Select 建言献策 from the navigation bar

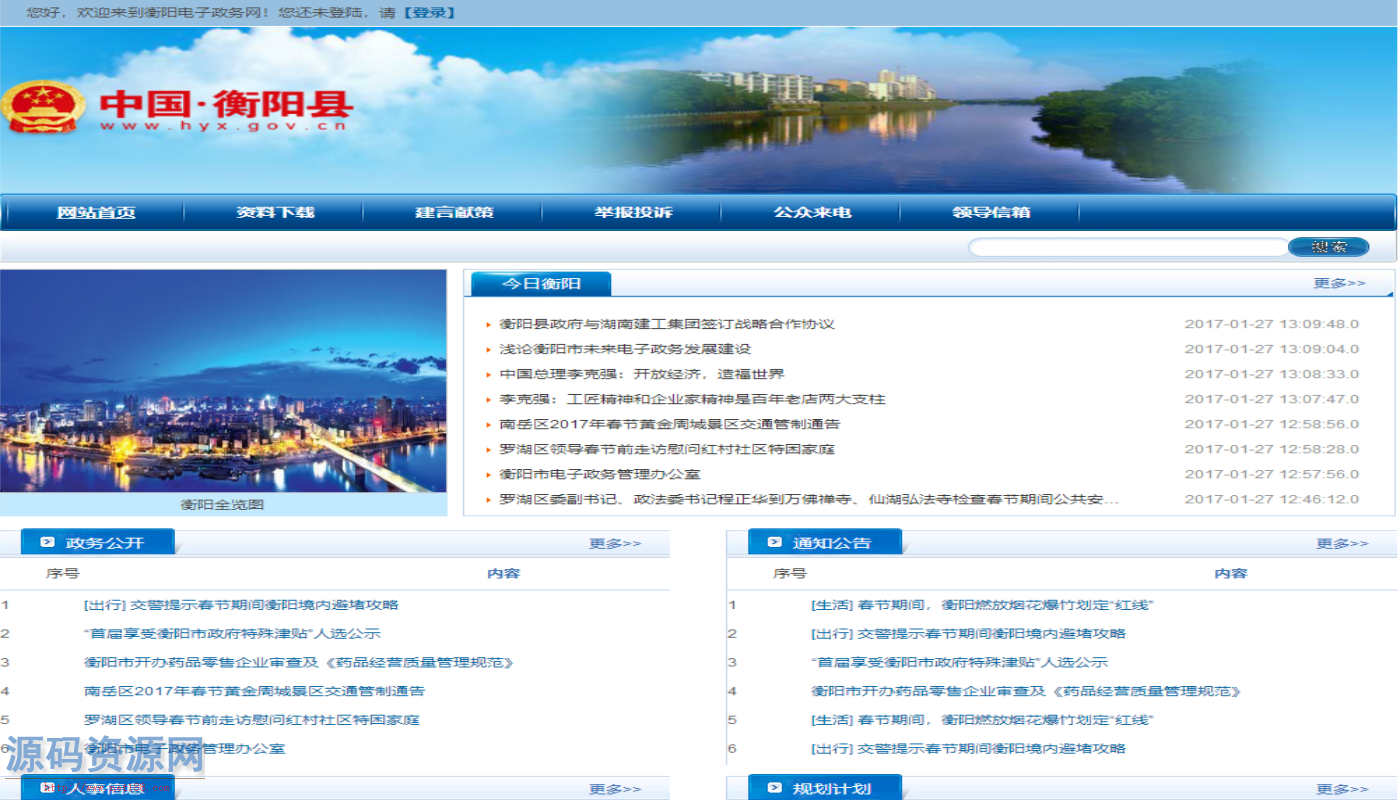click(x=454, y=213)
